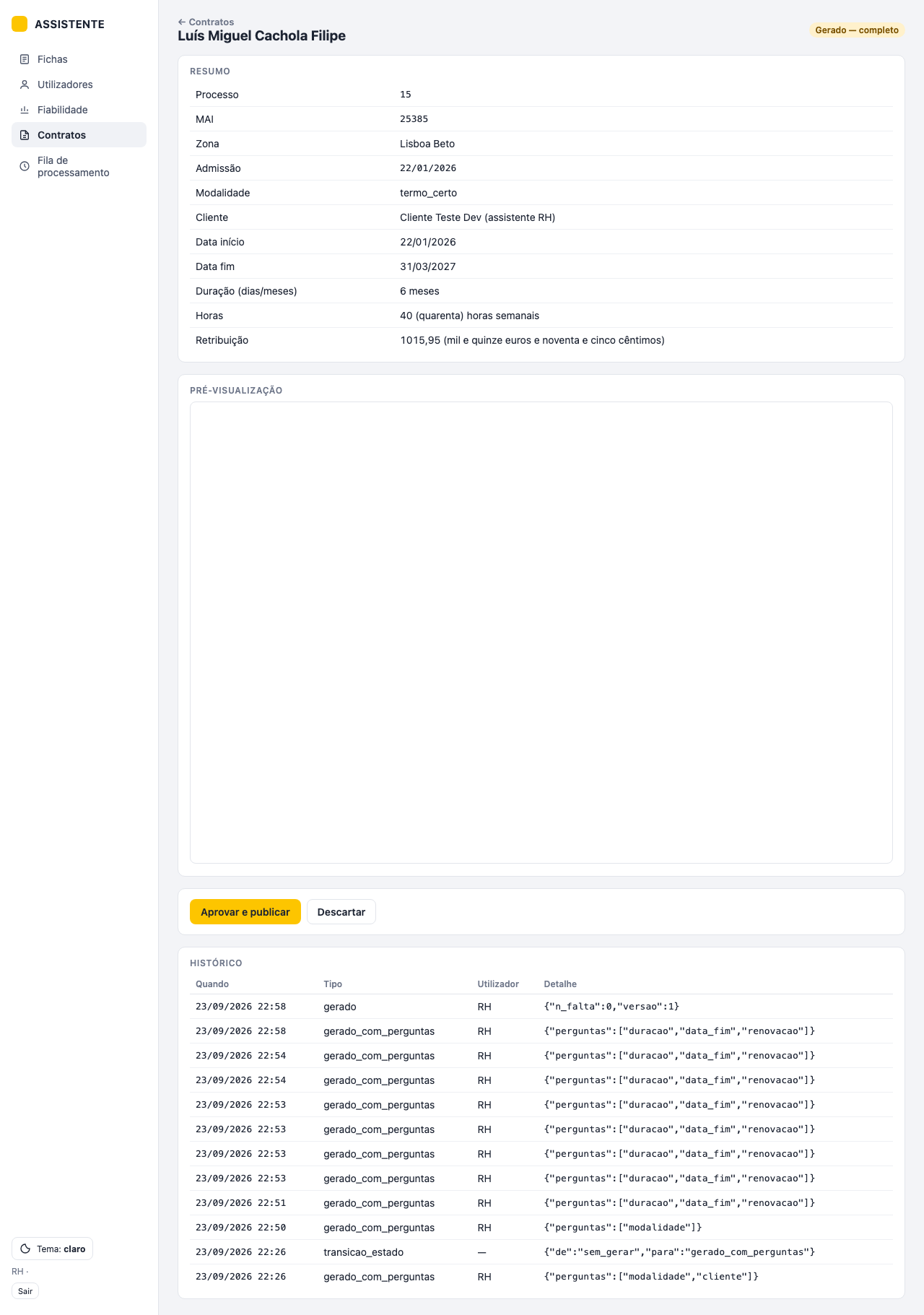
Task: Toggle theme with Tema: claro button
Action: pos(52,1249)
